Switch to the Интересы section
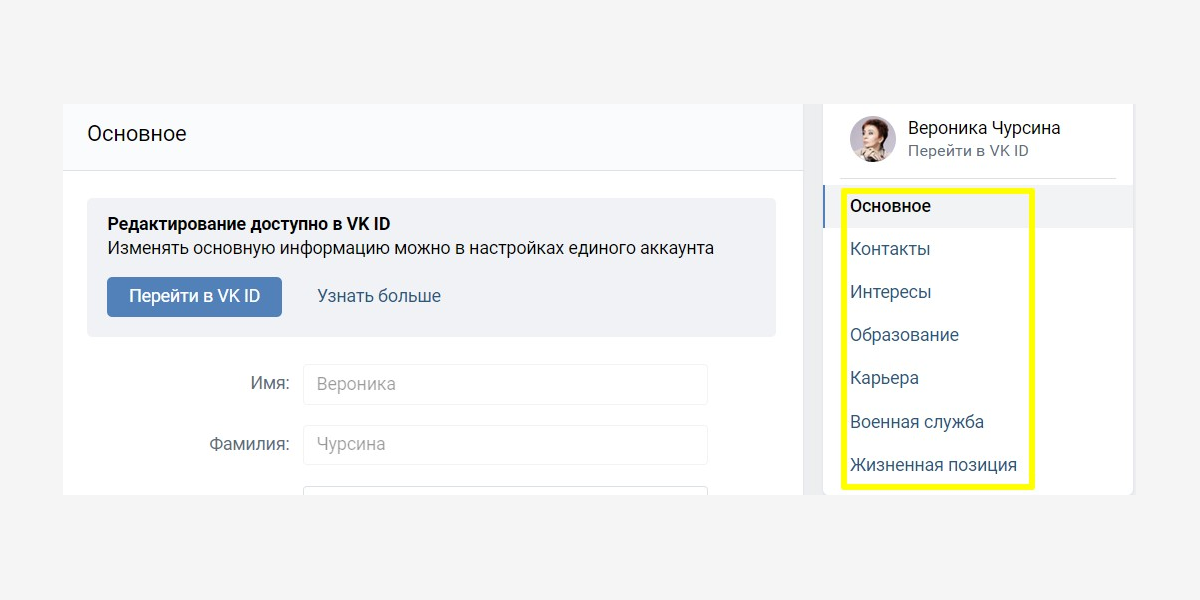The height and width of the screenshot is (600, 1200). pos(890,292)
